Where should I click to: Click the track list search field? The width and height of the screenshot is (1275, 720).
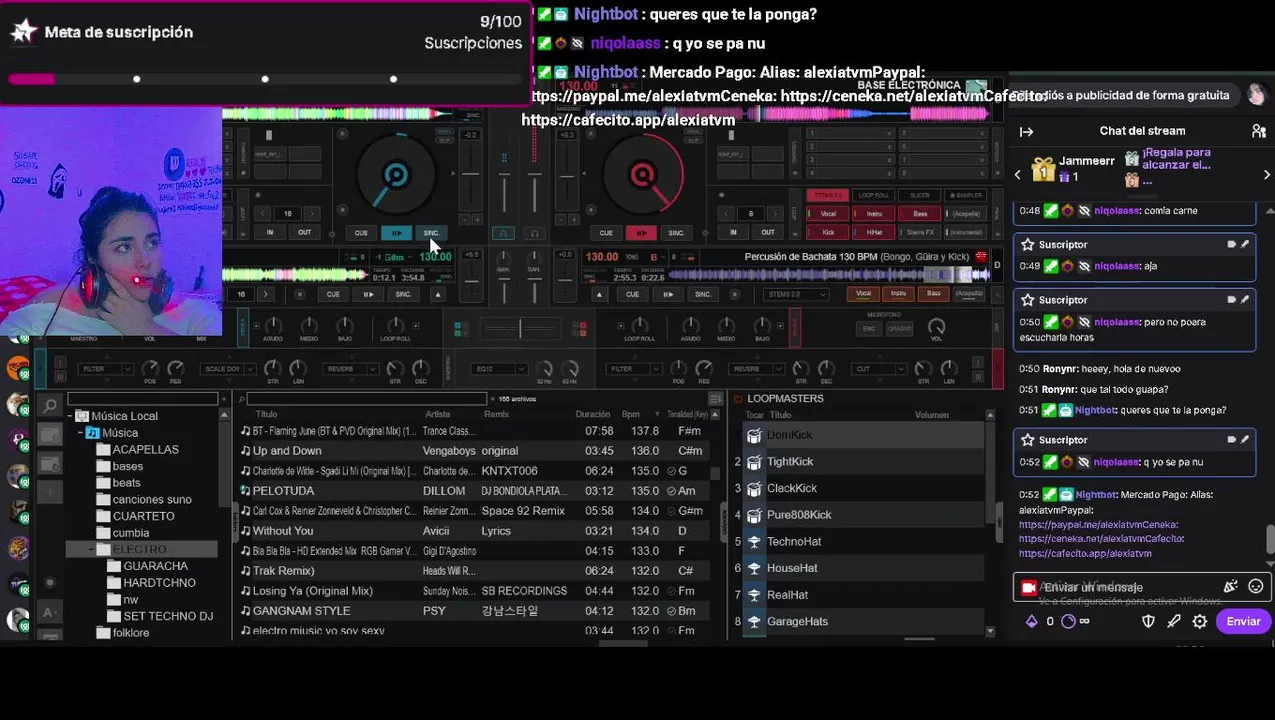coord(366,399)
